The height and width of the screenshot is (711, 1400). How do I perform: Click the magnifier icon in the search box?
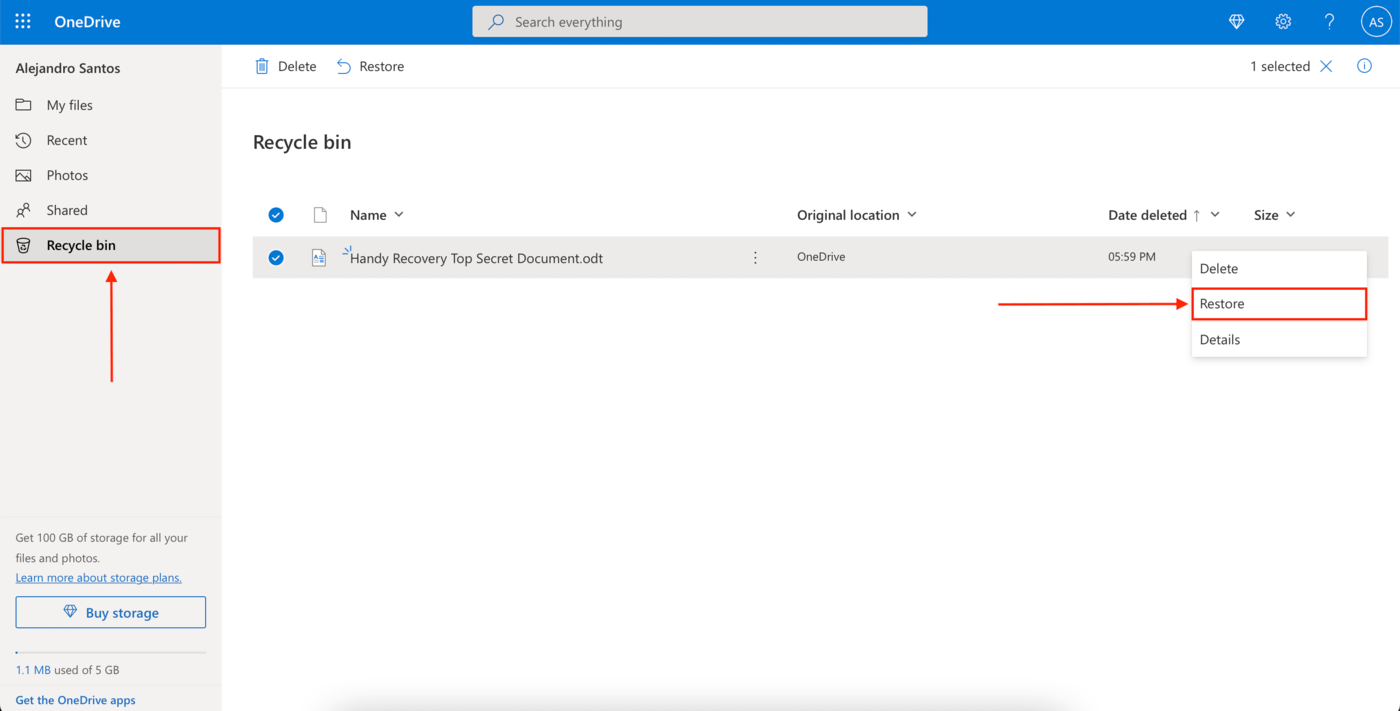[x=496, y=22]
